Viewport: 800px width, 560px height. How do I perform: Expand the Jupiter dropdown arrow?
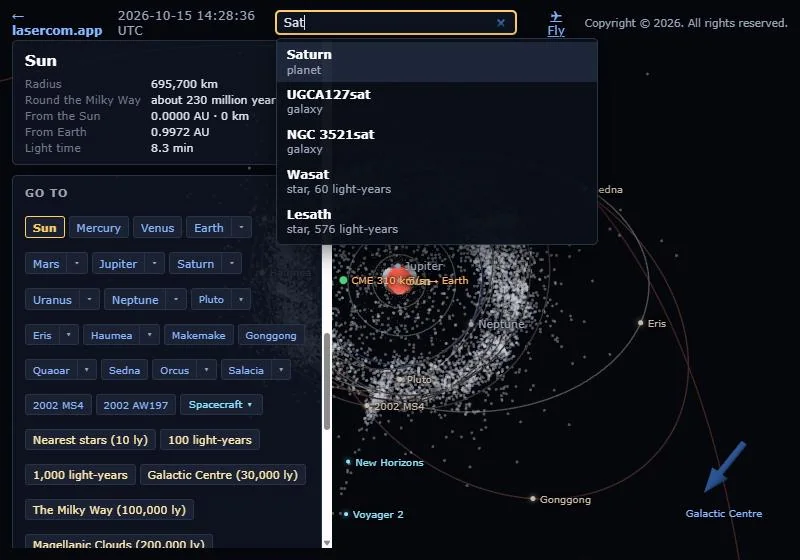pos(154,264)
